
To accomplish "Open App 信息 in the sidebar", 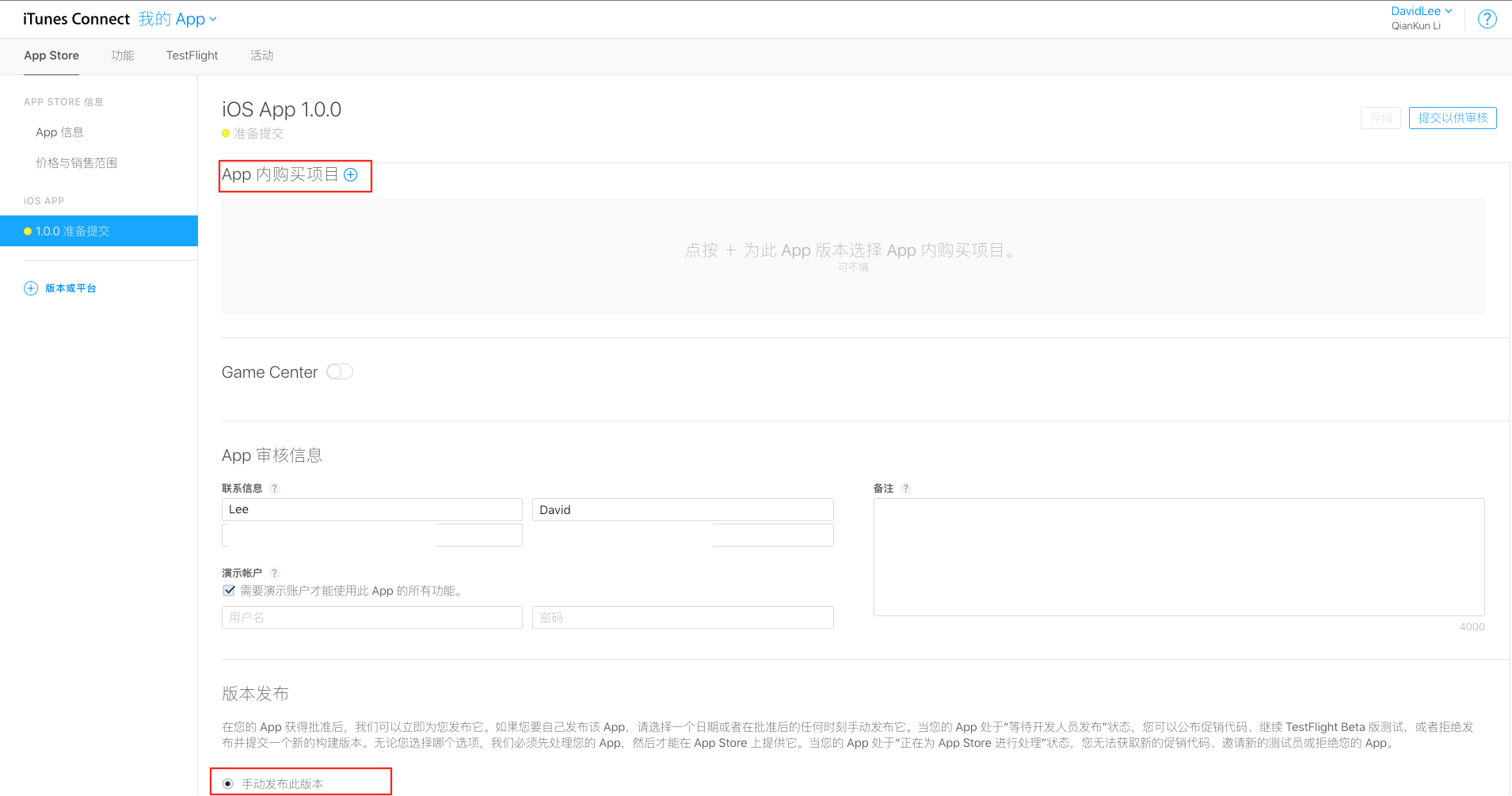I will [x=59, y=132].
